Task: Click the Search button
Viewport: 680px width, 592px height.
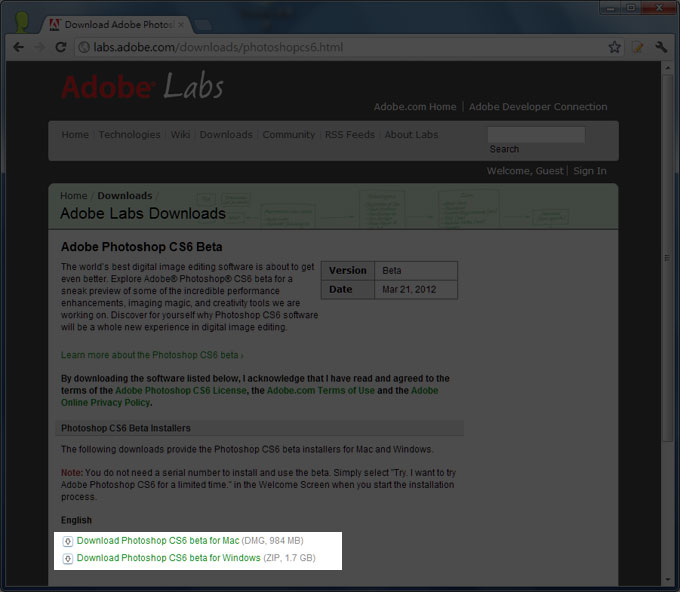Action: click(504, 149)
